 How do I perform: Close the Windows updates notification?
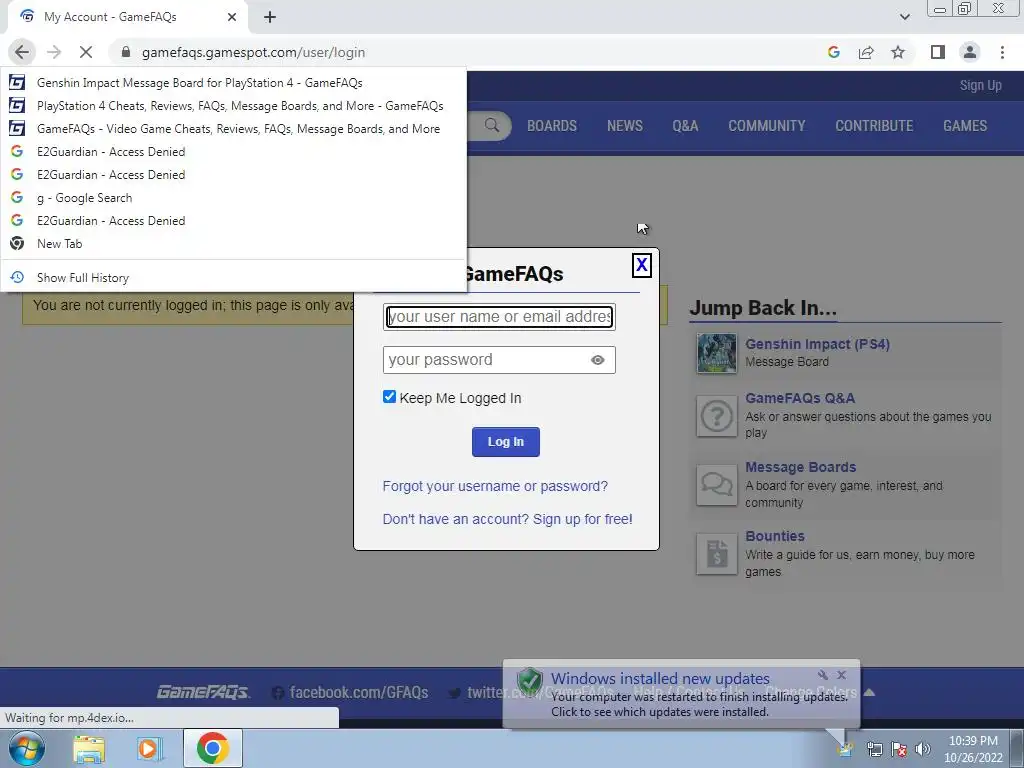[841, 675]
